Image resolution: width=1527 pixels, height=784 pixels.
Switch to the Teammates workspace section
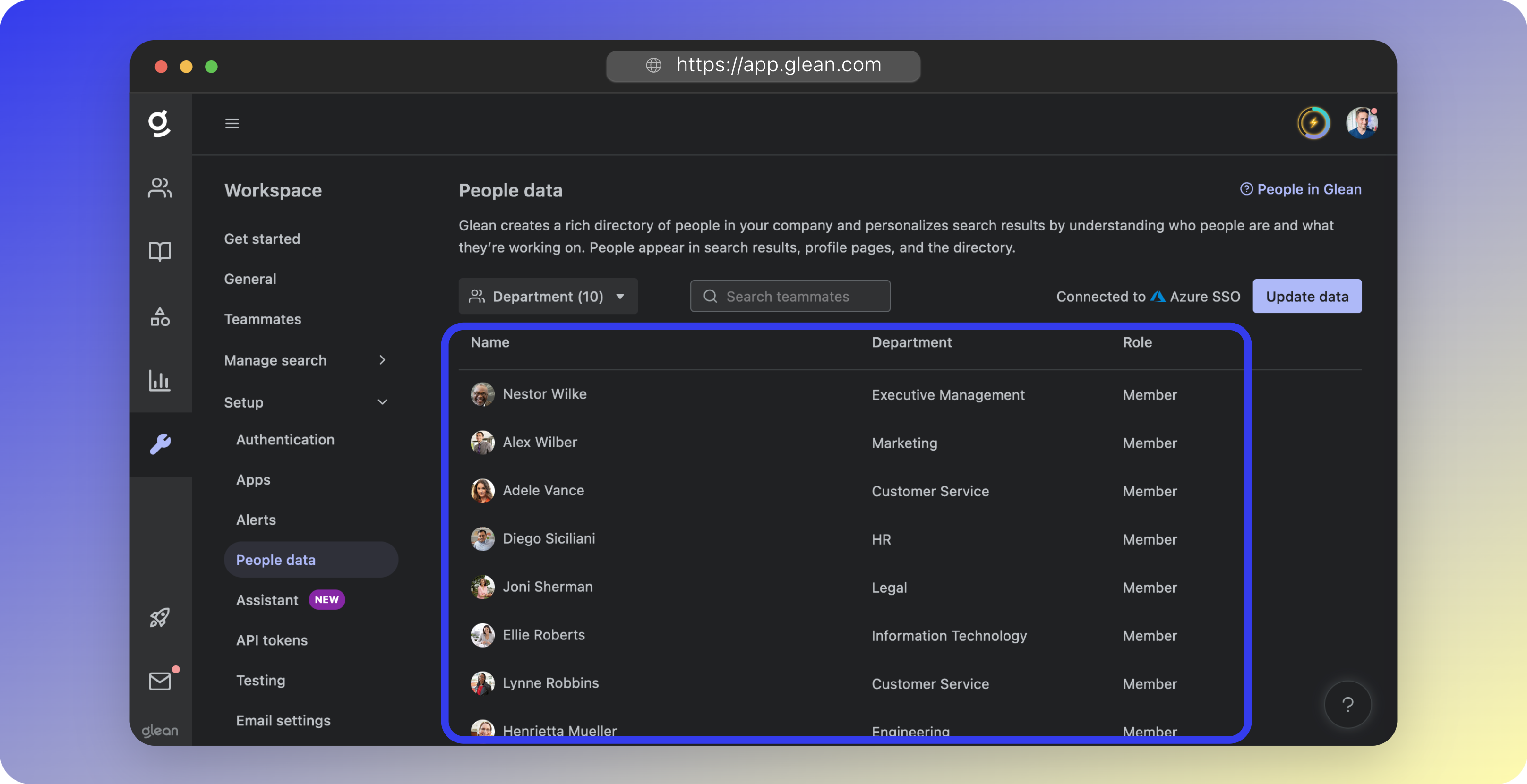point(263,319)
